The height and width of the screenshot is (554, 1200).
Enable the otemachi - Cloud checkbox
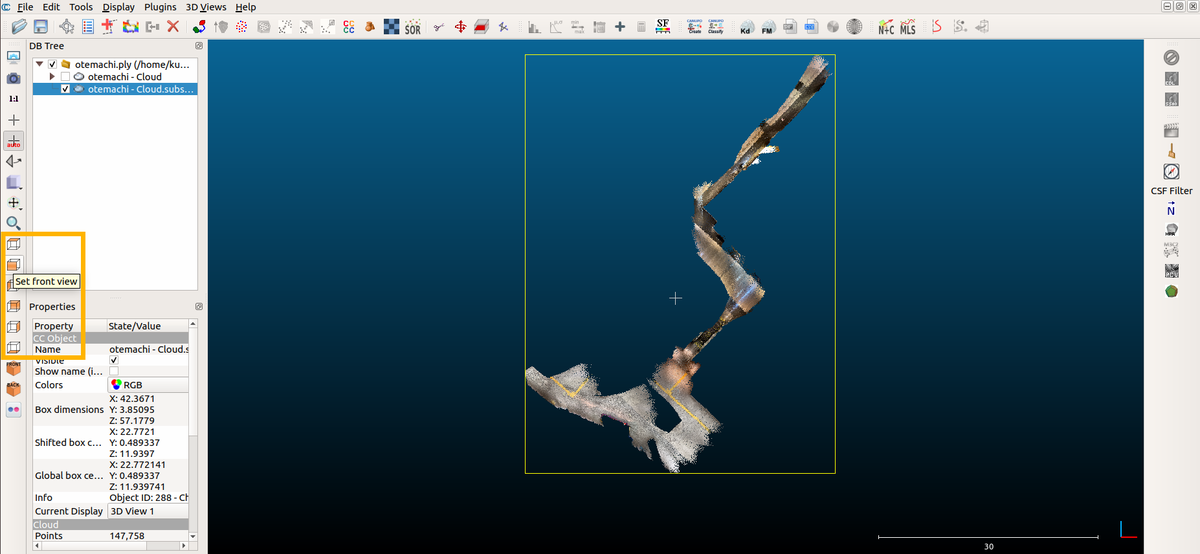[x=66, y=77]
